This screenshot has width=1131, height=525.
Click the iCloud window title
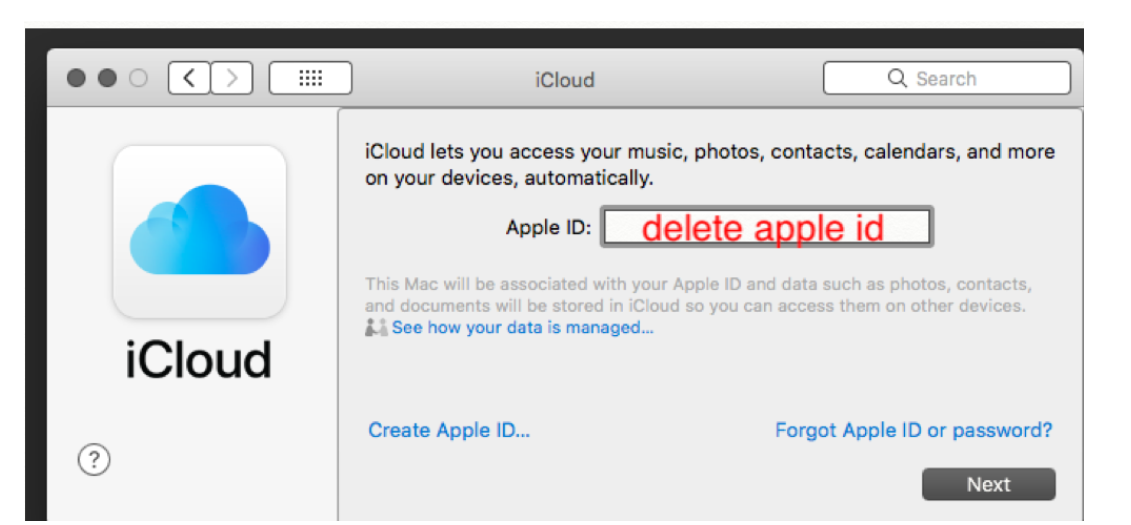point(564,79)
